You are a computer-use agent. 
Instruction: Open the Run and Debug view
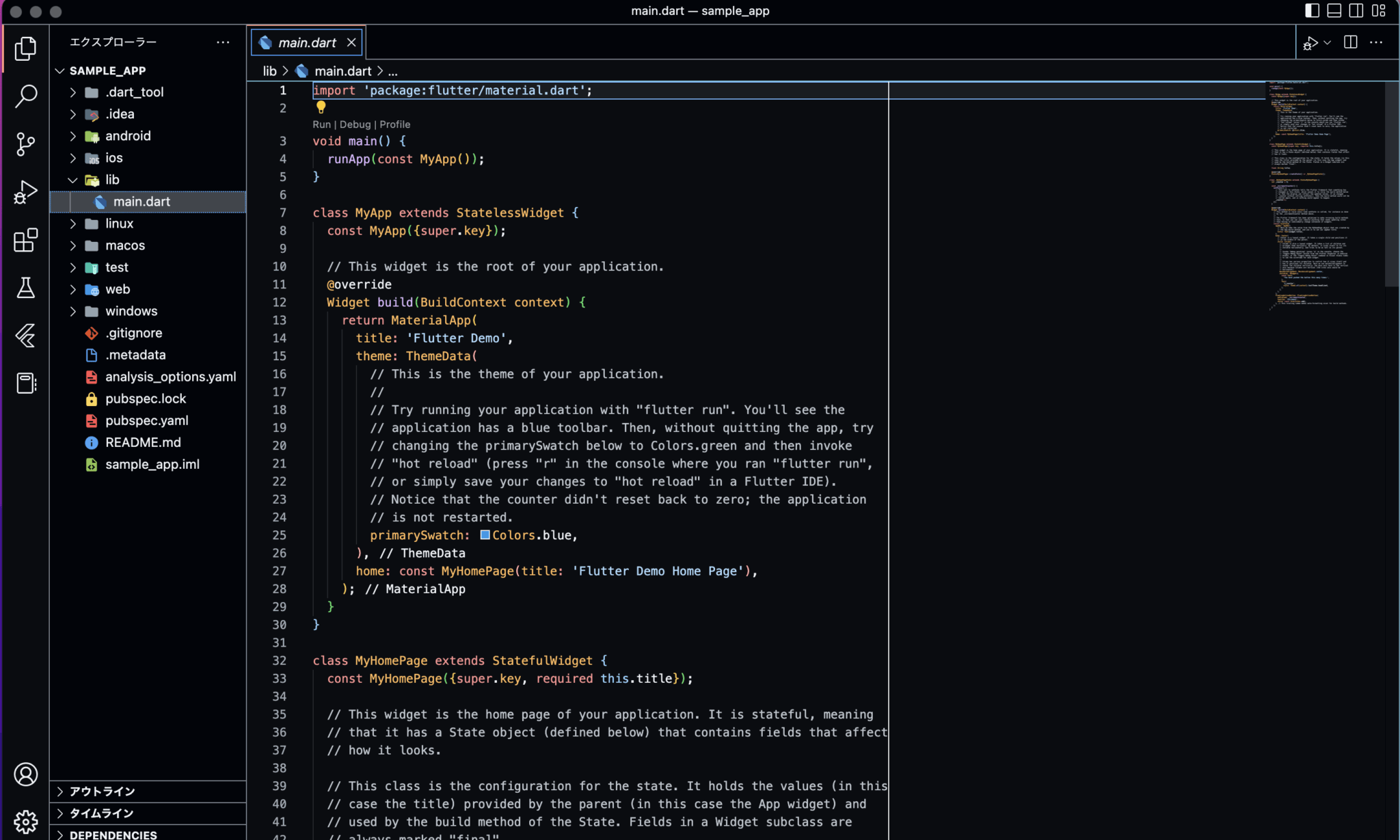pyautogui.click(x=25, y=192)
